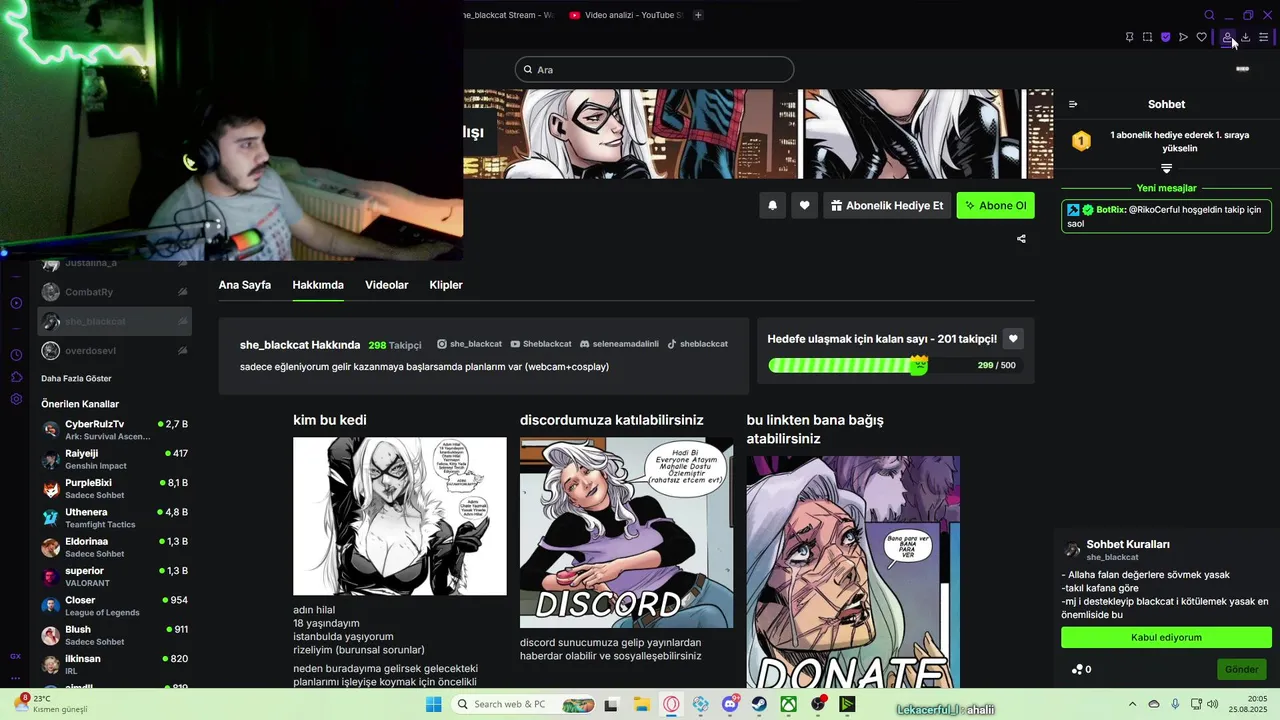Open the overdosevl channel in the sidebar

pyautogui.click(x=115, y=351)
